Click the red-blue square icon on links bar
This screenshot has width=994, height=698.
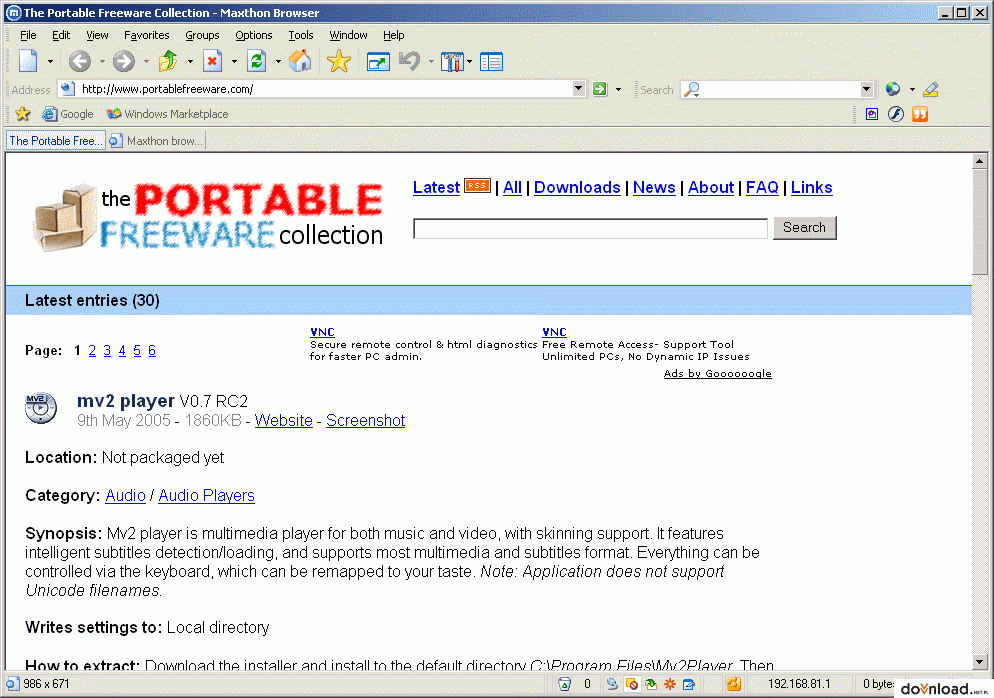pyautogui.click(x=872, y=114)
